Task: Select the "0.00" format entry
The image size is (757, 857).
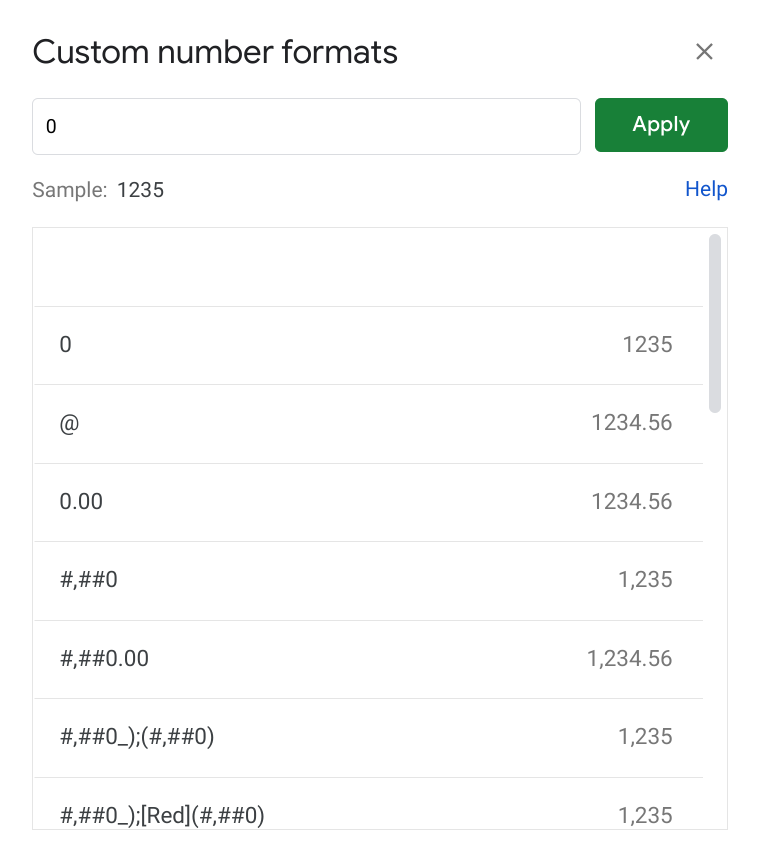Action: tap(82, 502)
